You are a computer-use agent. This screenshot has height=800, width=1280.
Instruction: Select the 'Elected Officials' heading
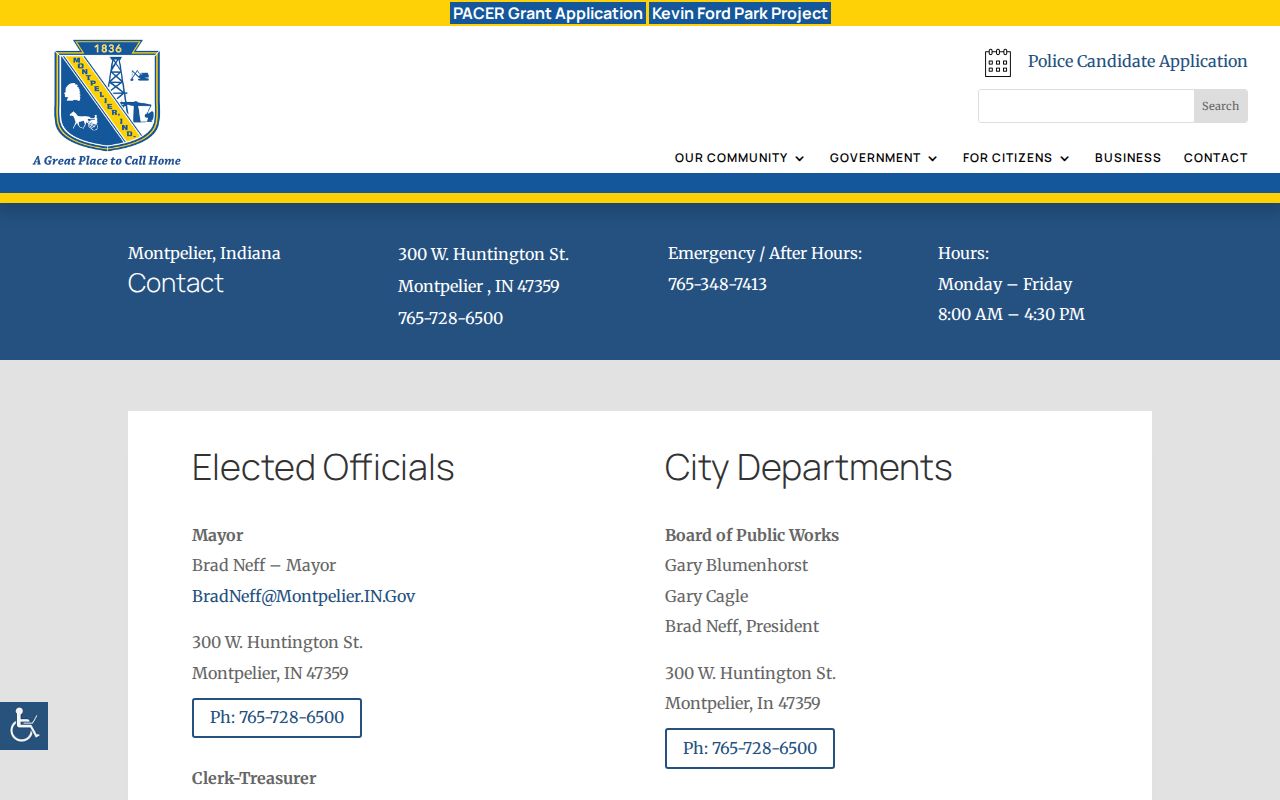coord(323,468)
